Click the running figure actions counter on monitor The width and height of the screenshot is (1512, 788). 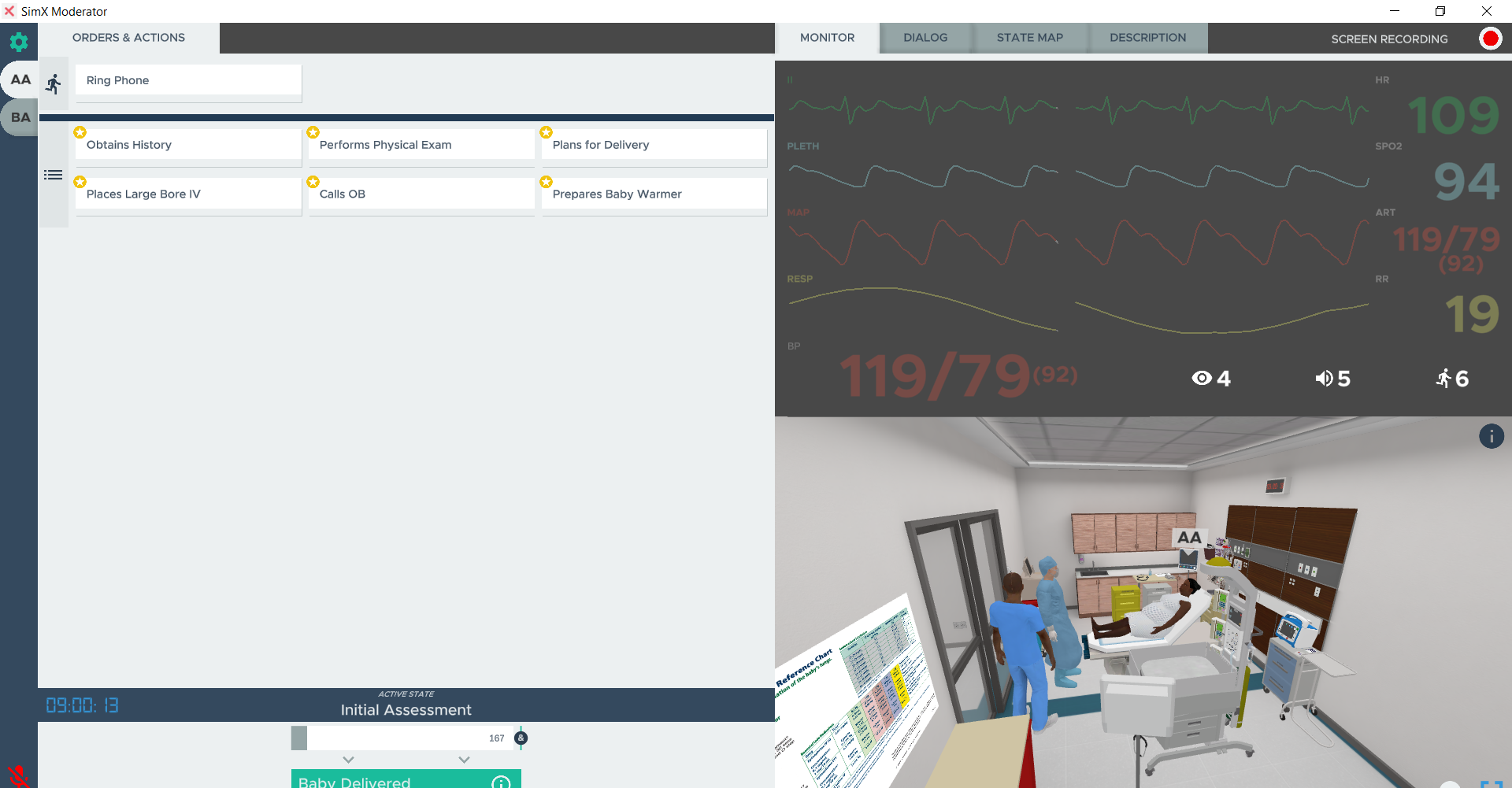[x=1451, y=379]
